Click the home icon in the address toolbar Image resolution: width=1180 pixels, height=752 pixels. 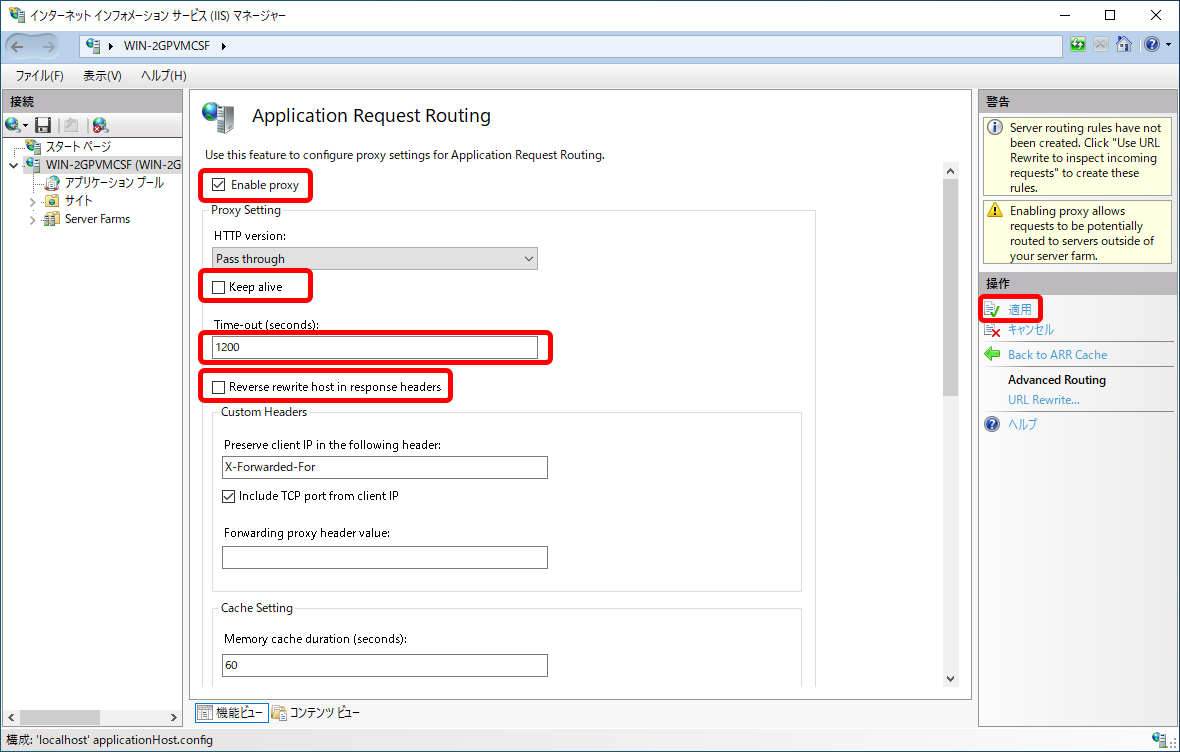pyautogui.click(x=1124, y=44)
